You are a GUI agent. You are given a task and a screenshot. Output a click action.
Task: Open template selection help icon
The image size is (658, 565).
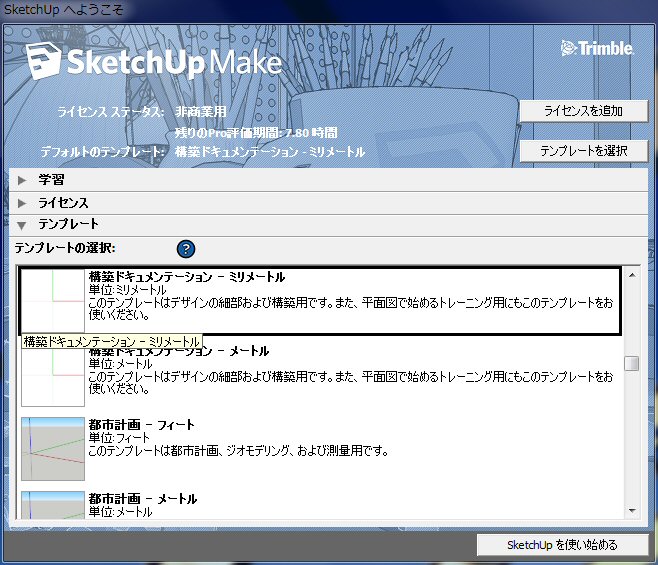pos(186,249)
